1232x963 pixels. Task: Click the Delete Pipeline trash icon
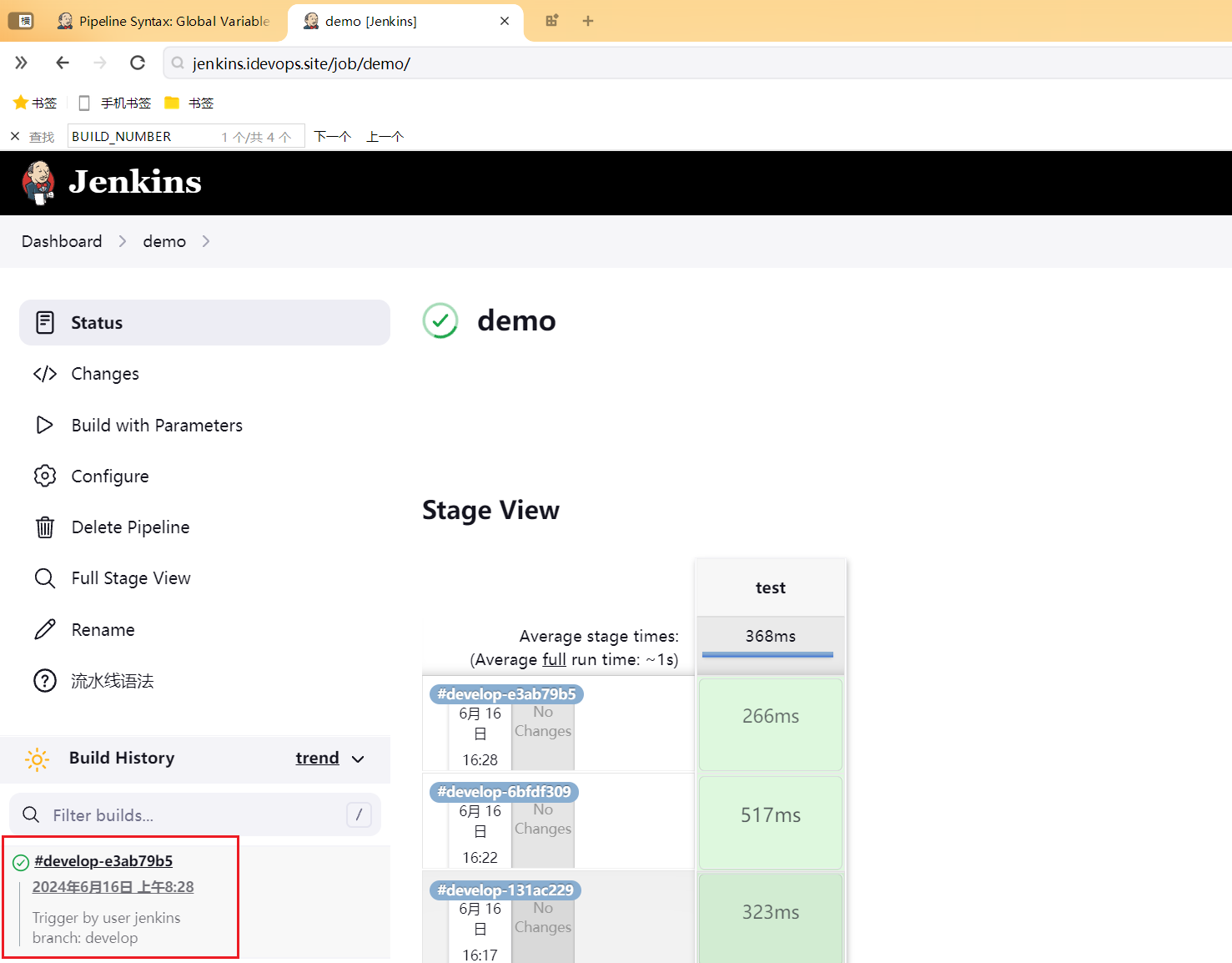[x=45, y=527]
